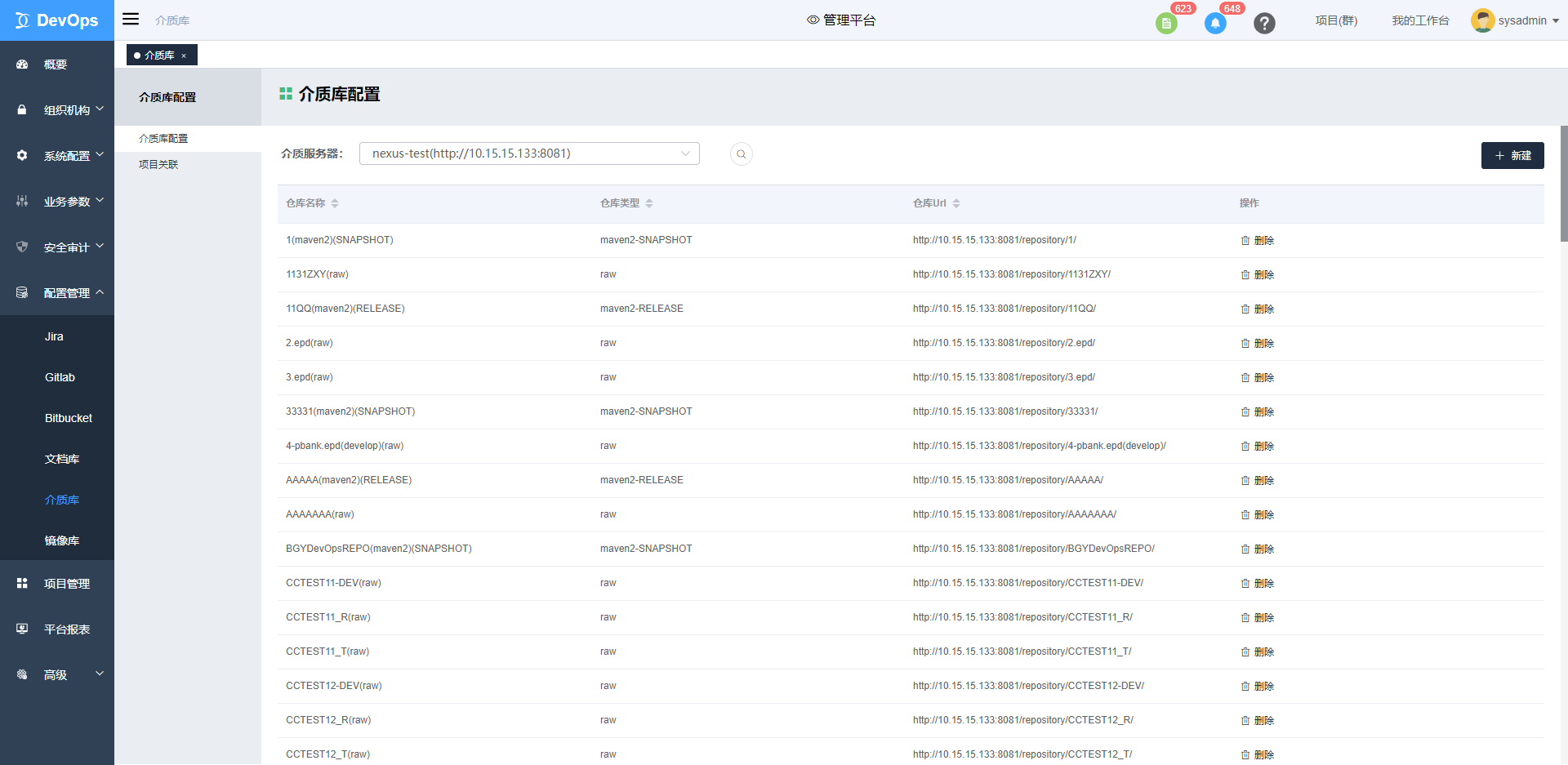The image size is (1568, 765).
Task: Click the eye icon beside 管理平台
Action: coord(813,20)
